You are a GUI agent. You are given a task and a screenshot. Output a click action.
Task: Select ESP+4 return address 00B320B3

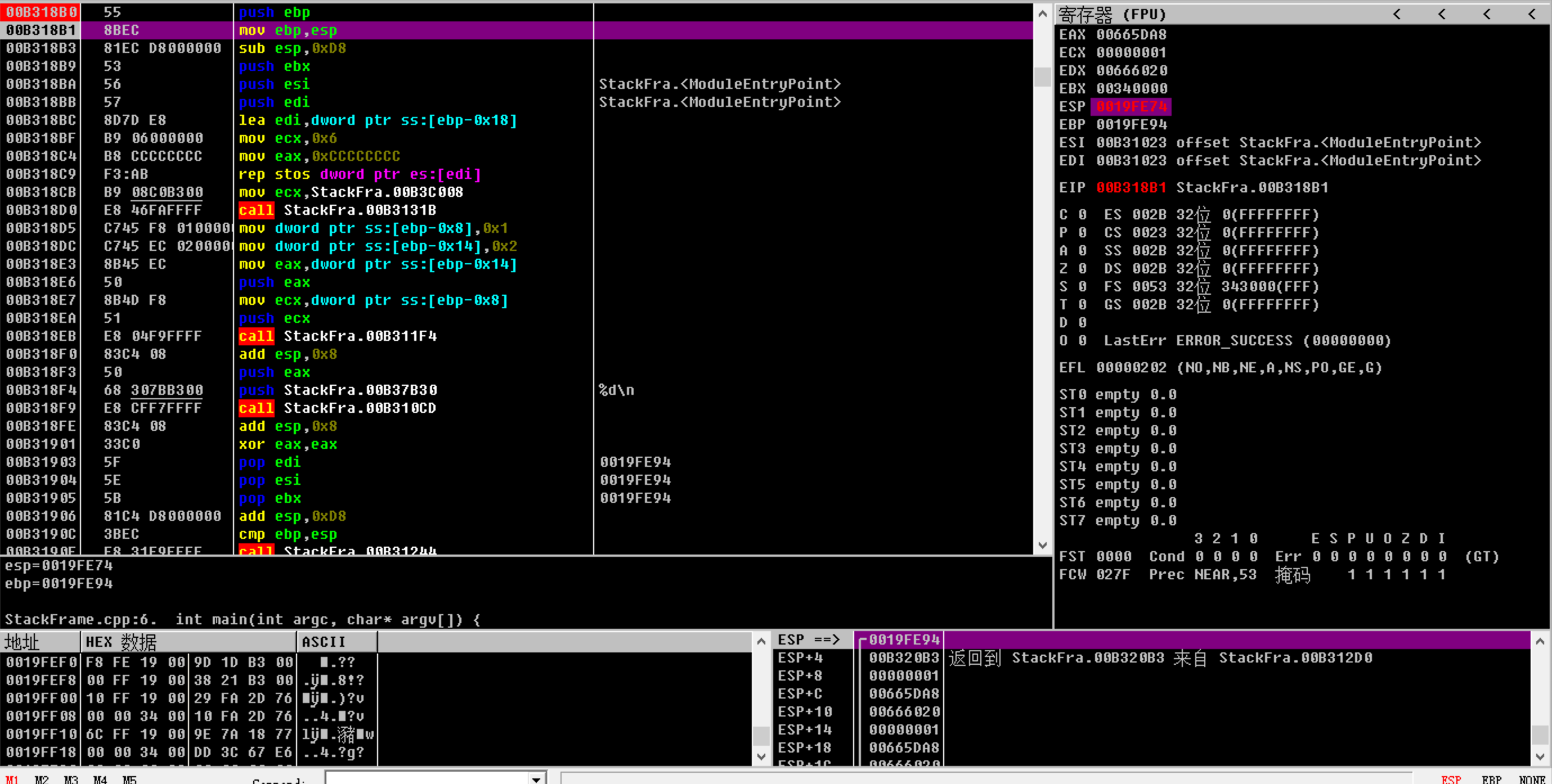coord(904,657)
